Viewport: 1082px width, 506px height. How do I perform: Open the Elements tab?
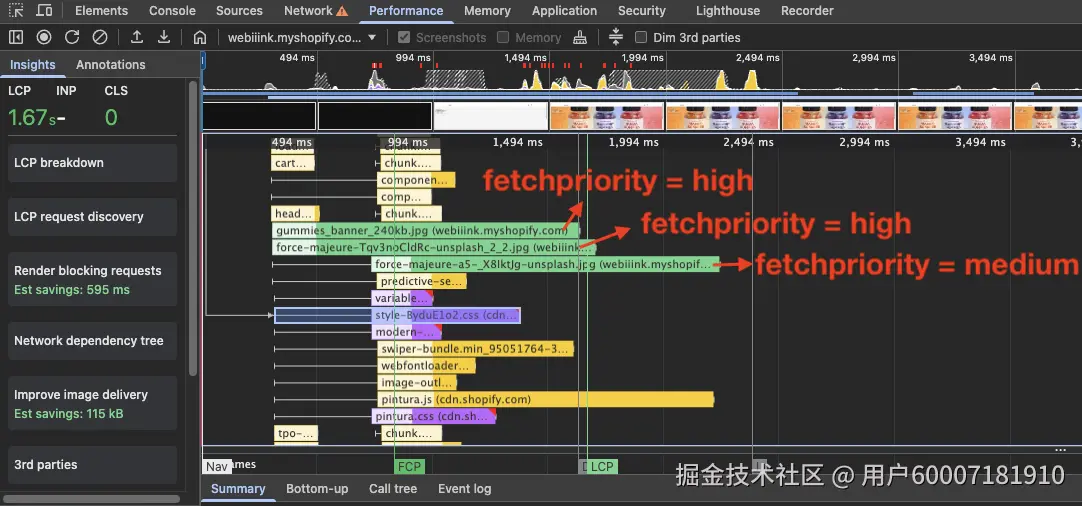click(101, 10)
